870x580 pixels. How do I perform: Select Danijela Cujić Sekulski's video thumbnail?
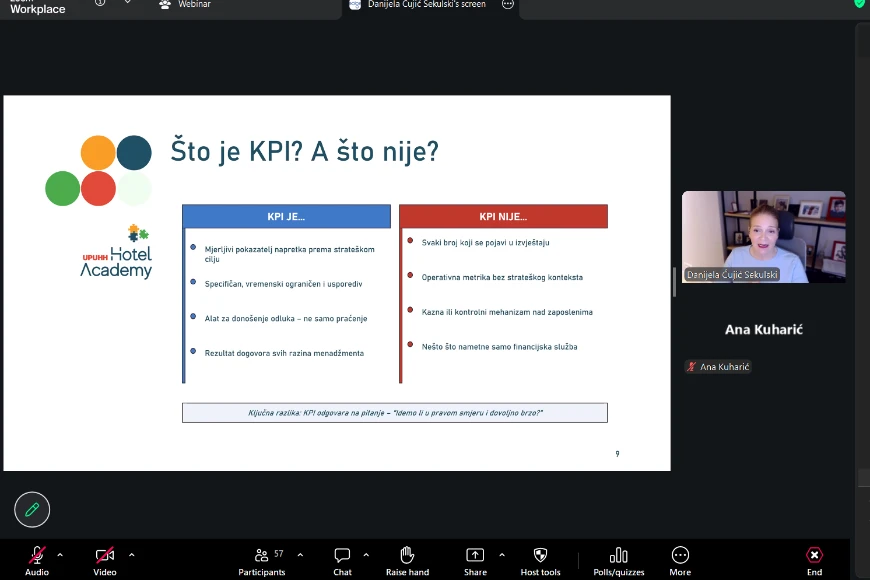[x=763, y=236]
